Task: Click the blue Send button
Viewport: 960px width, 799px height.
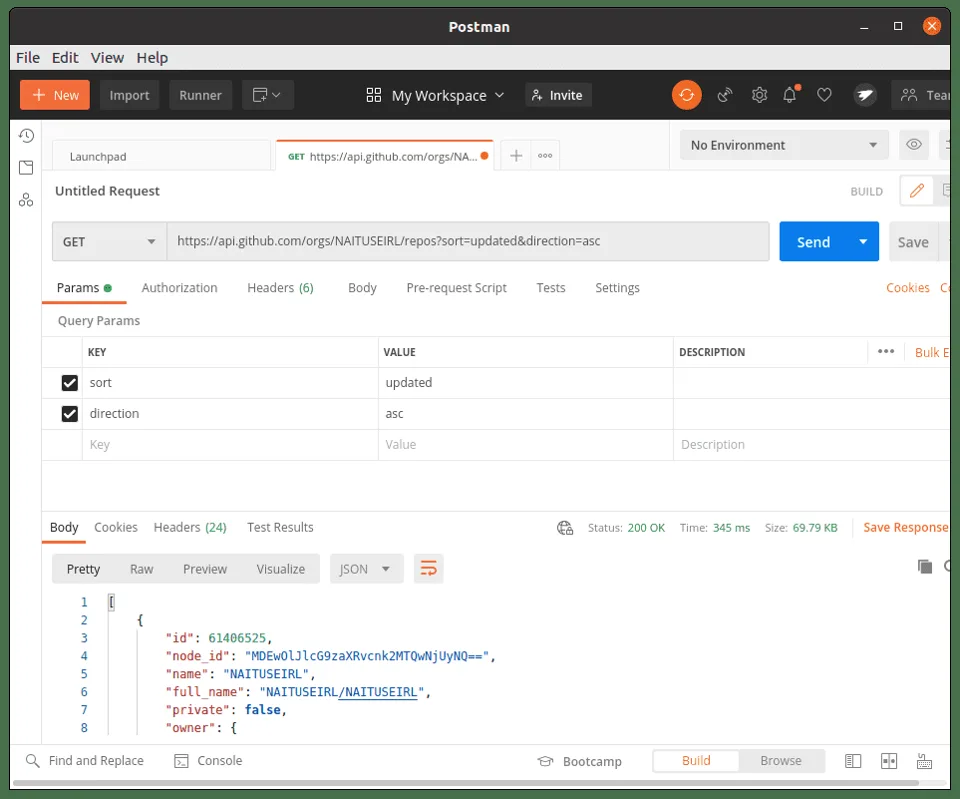Action: [814, 241]
